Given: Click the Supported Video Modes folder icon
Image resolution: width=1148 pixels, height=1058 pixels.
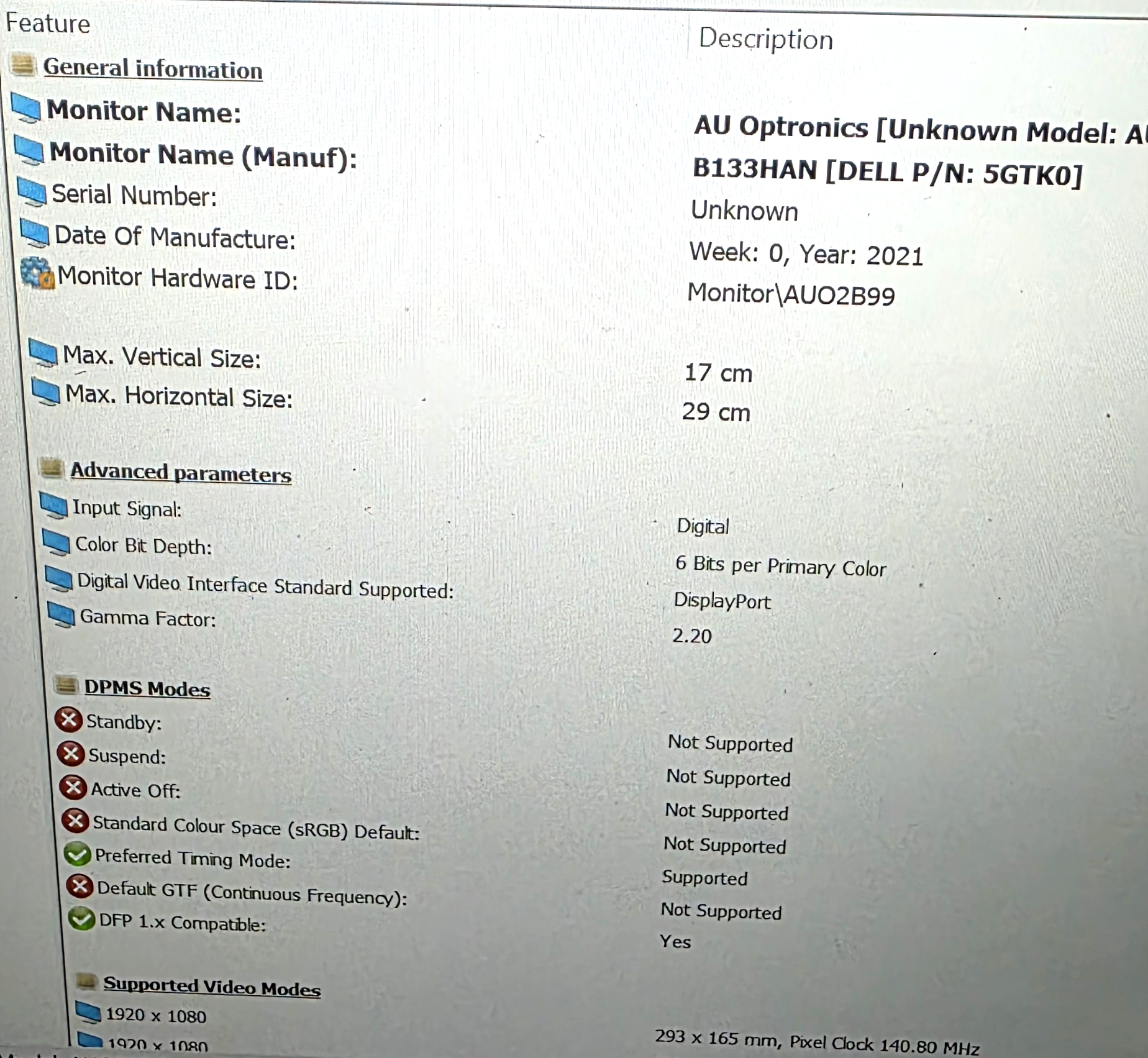Looking at the screenshot, I should click(87, 982).
